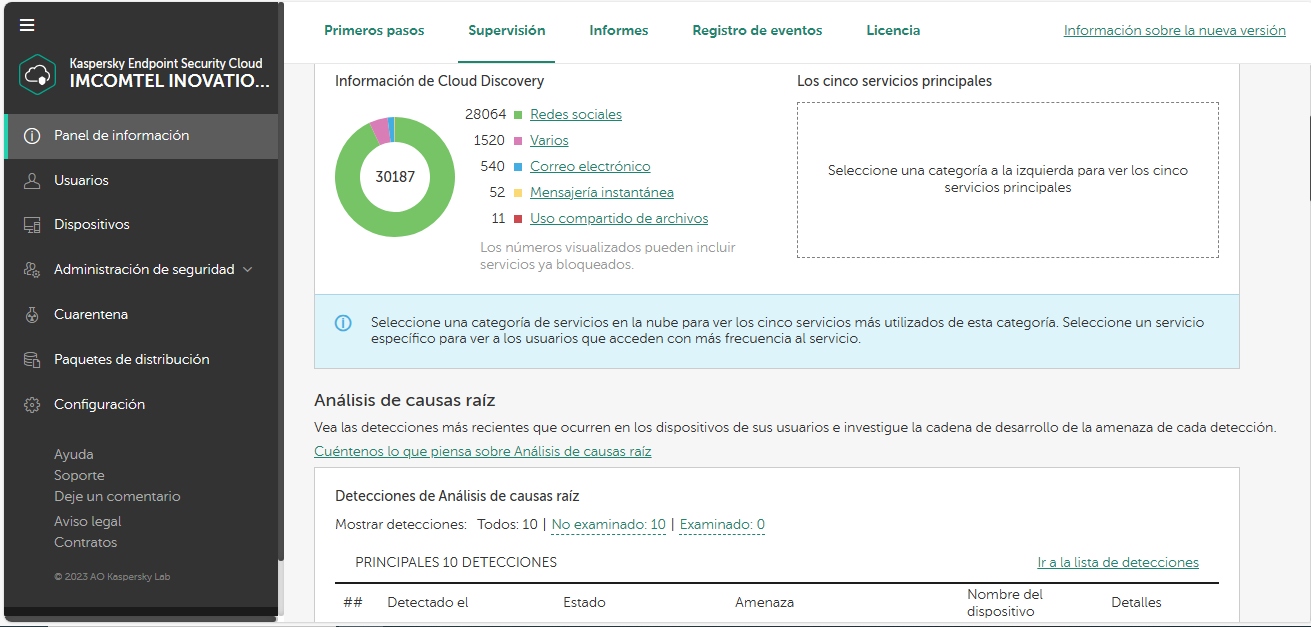
Task: Click the Configuración gear icon
Action: (x=32, y=405)
